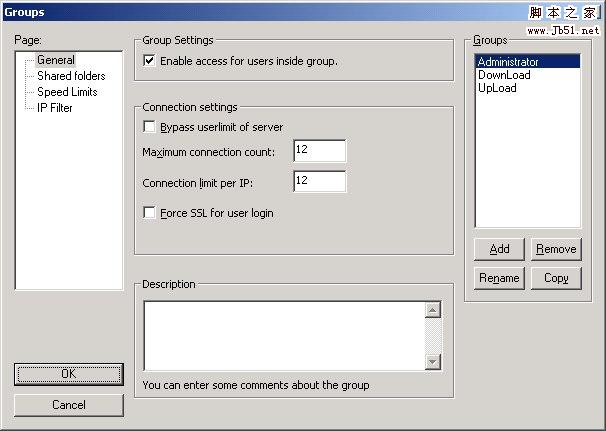Click the Connection limit per IP field
606x431 pixels.
coord(319,182)
